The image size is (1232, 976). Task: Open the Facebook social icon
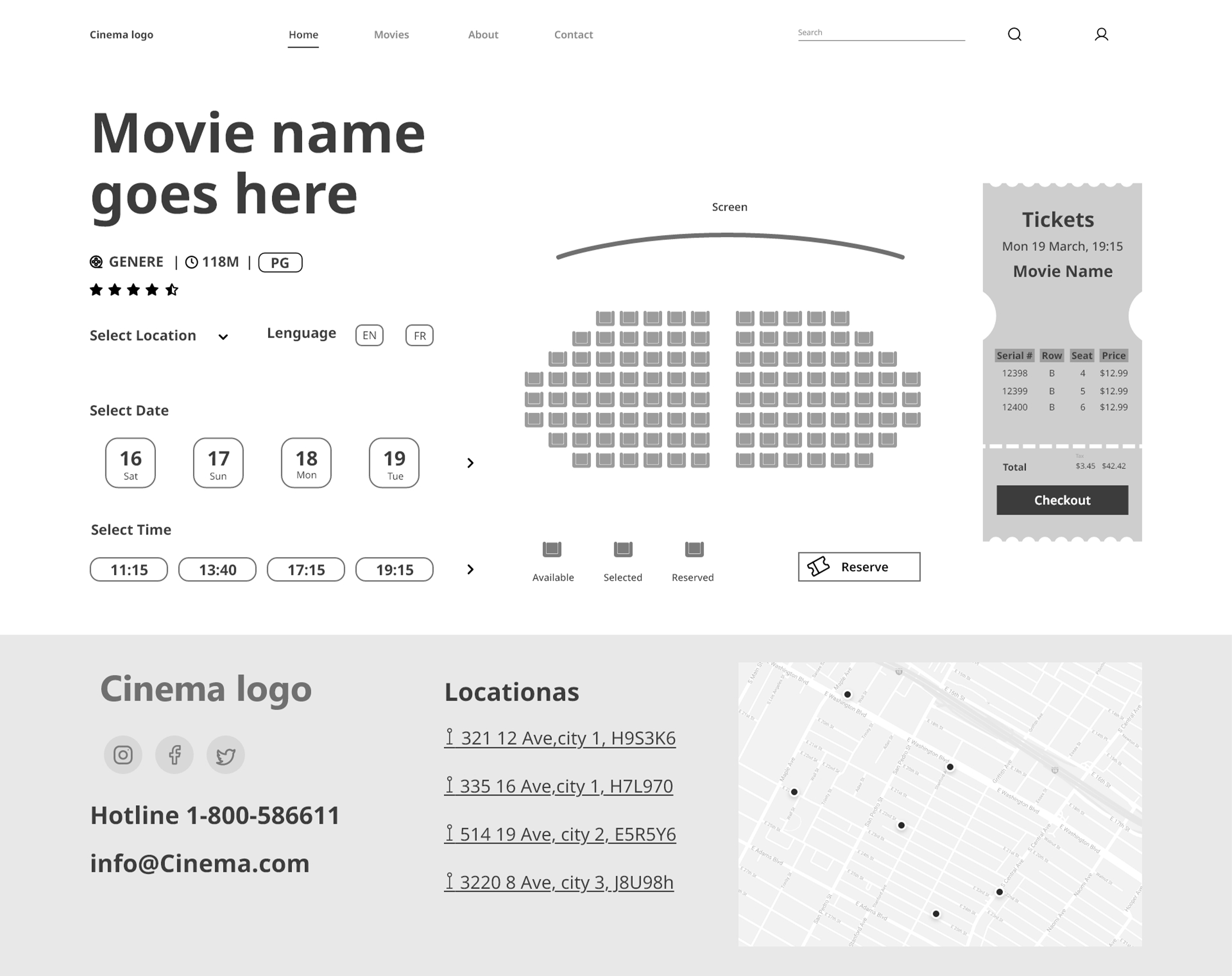click(x=174, y=754)
